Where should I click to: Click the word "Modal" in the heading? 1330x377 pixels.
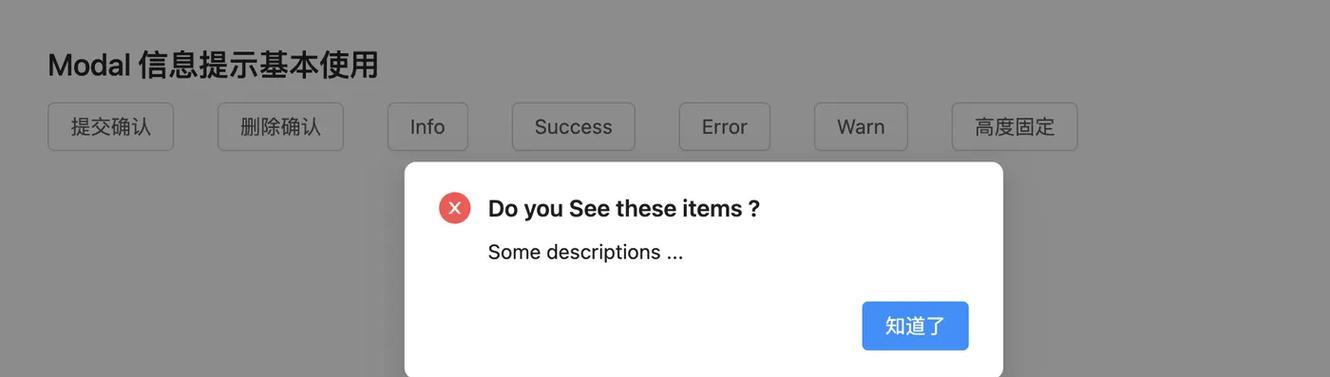tap(89, 65)
